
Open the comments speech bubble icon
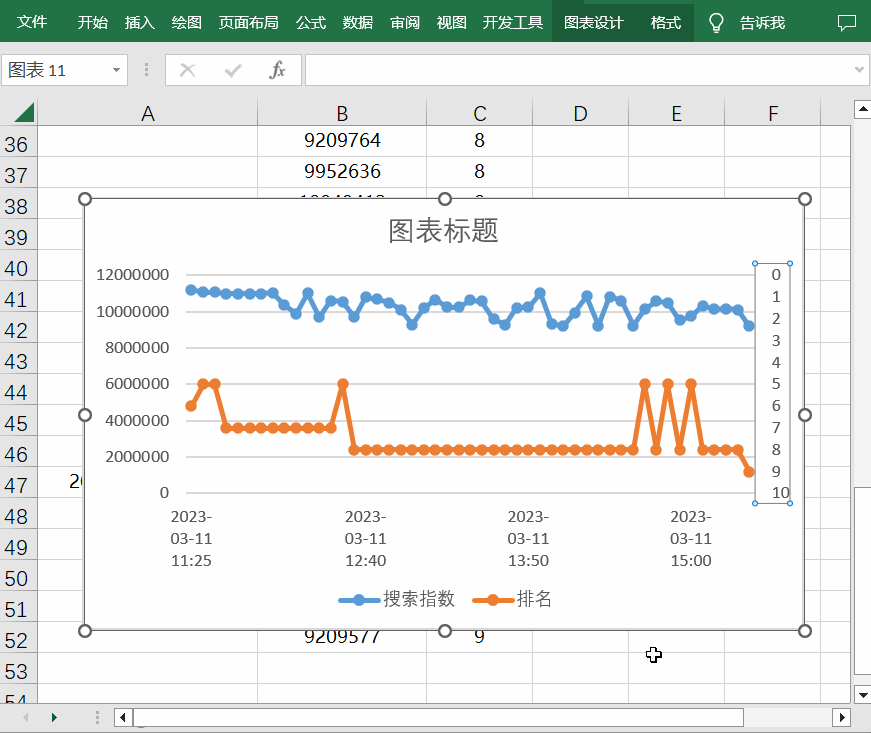(847, 23)
